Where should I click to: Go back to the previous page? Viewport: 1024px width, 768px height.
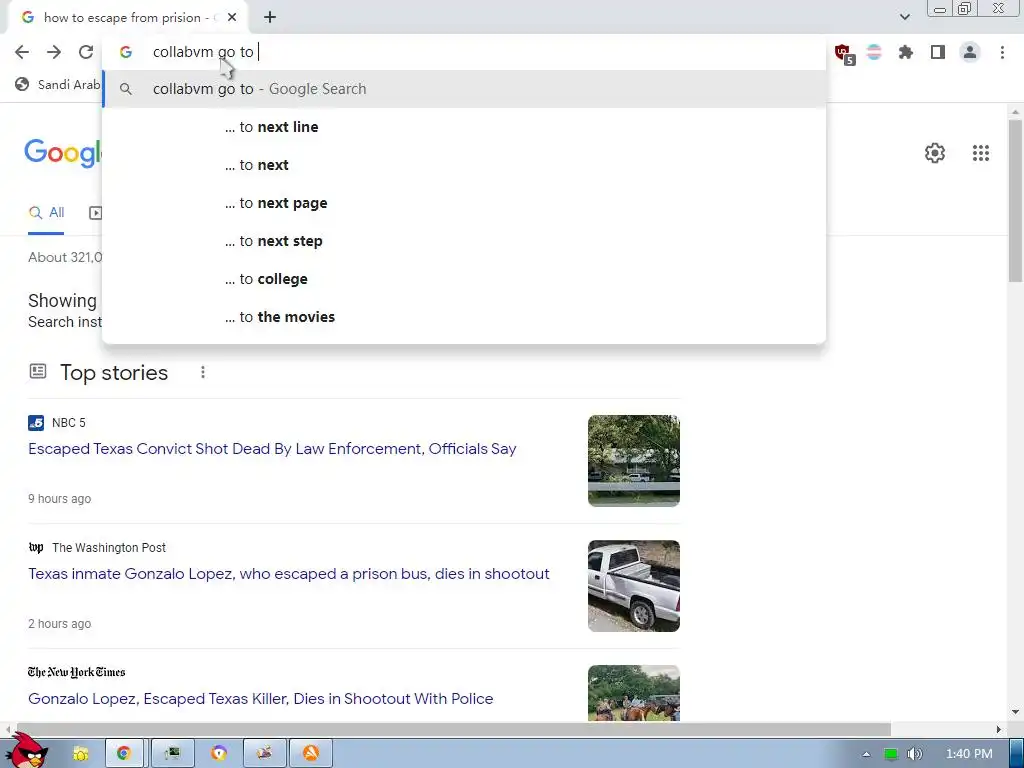(x=22, y=52)
